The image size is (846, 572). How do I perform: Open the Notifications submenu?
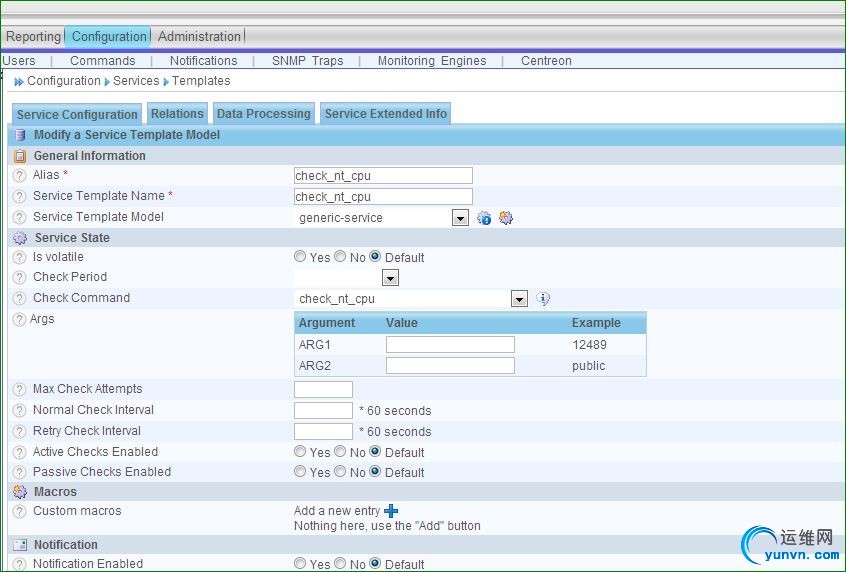click(203, 61)
